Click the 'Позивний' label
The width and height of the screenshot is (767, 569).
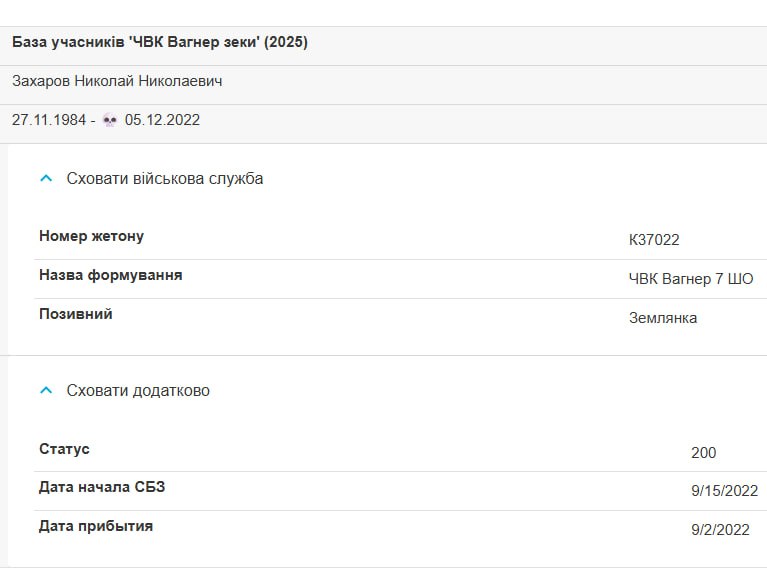click(x=76, y=314)
